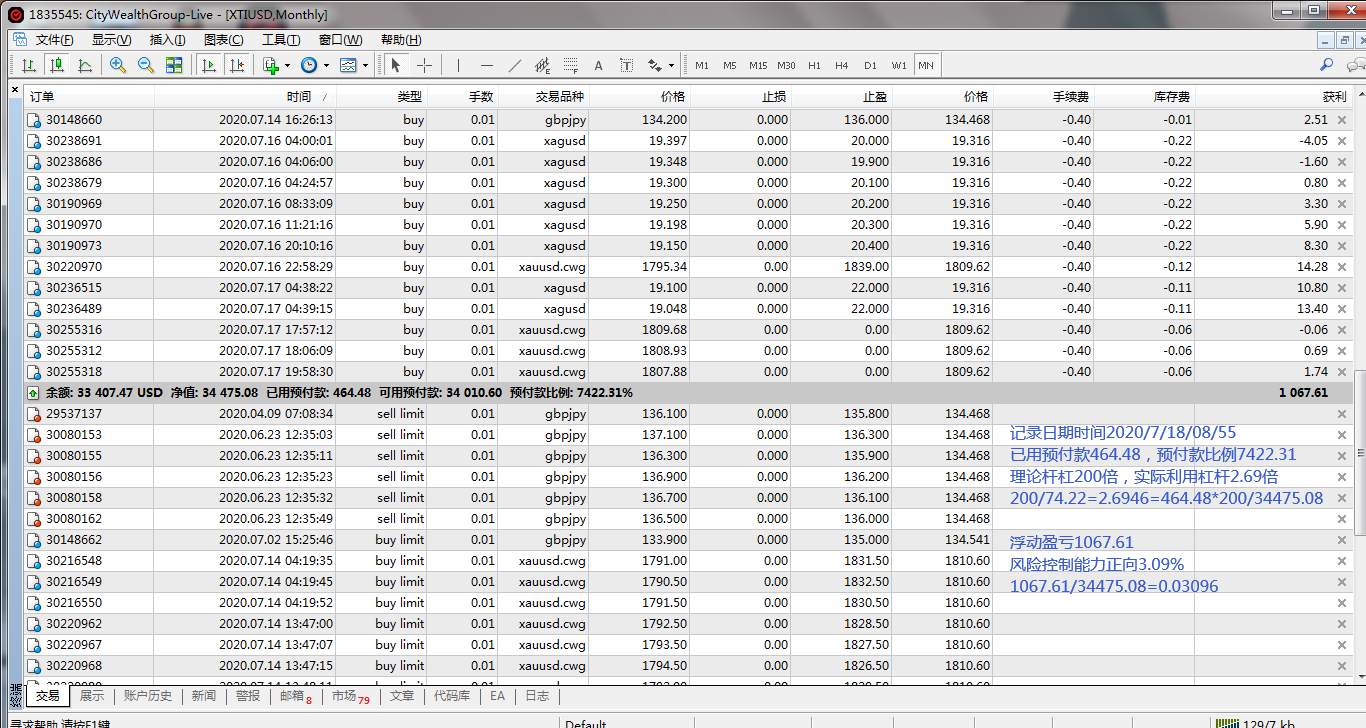The width and height of the screenshot is (1366, 728).
Task: Add an indicator with the green plus icon
Action: [x=270, y=65]
